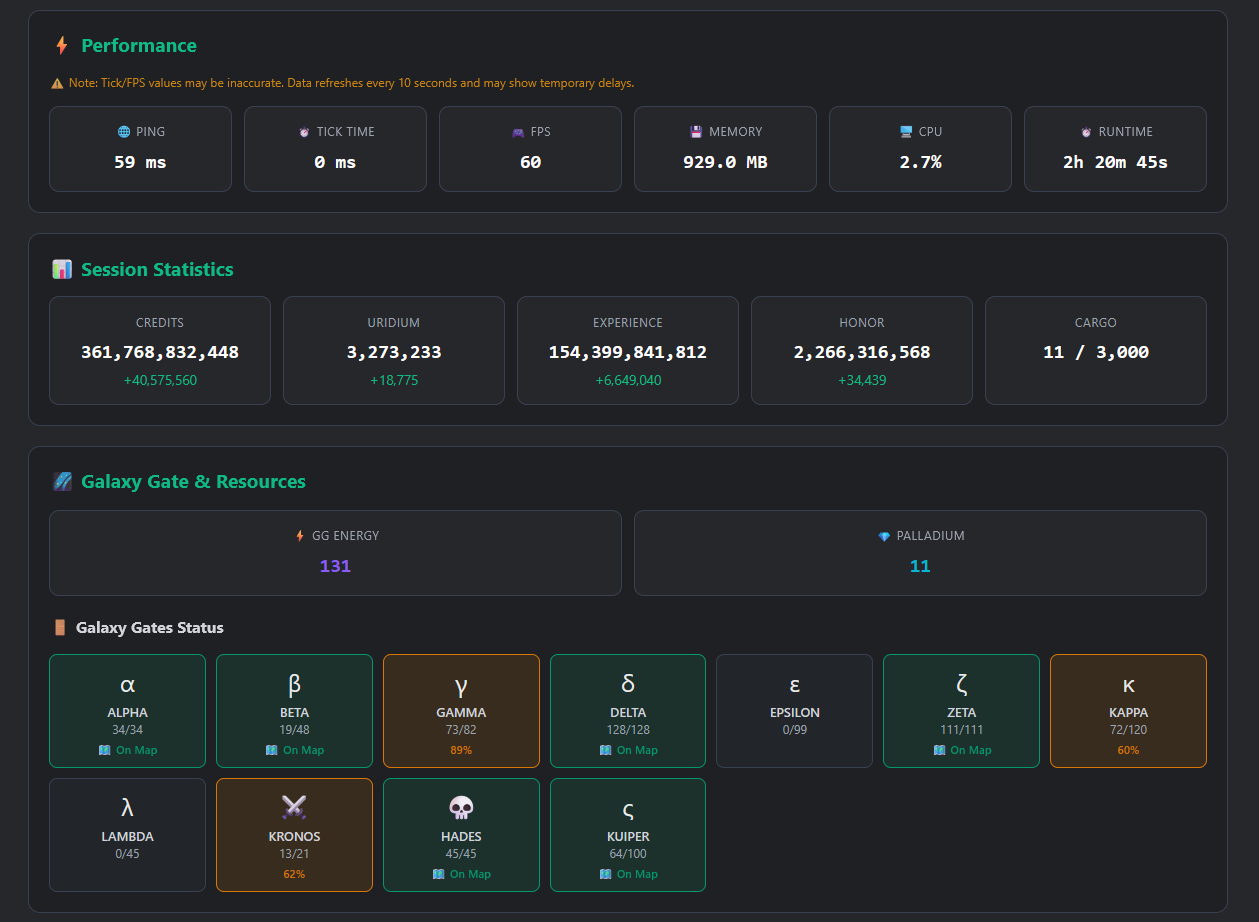Open the Epsilon gate card

coord(794,711)
